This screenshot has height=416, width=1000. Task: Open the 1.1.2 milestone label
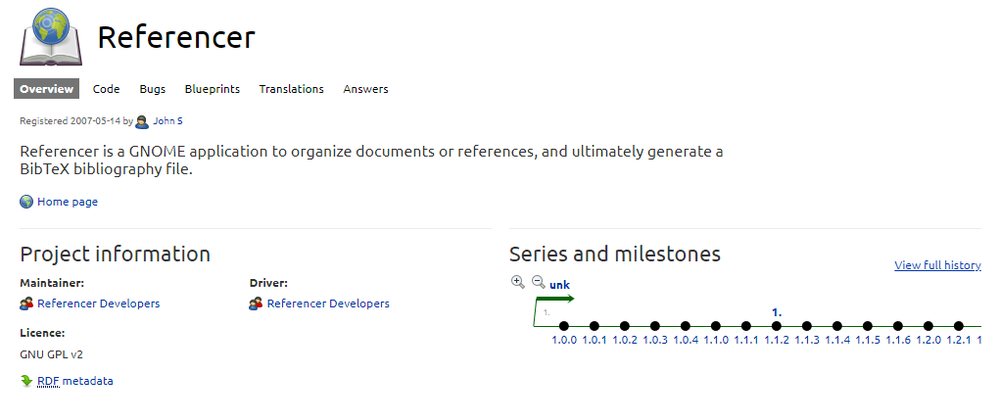click(777, 340)
